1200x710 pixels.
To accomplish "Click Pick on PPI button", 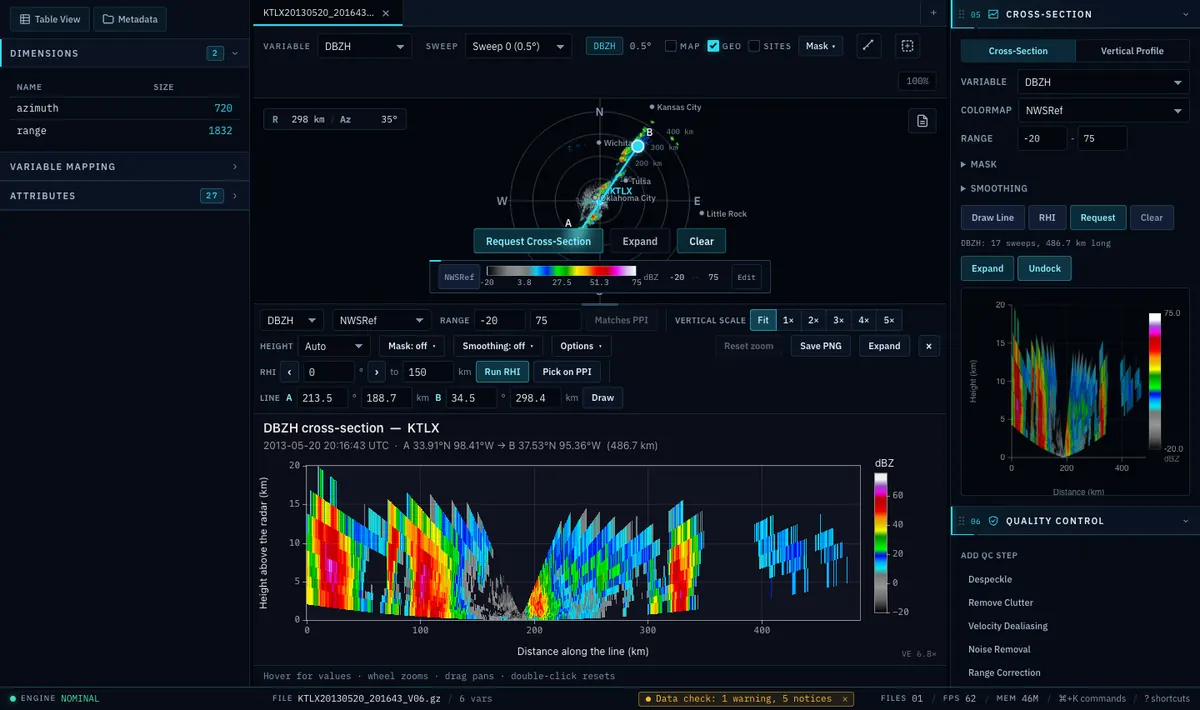I will [567, 372].
